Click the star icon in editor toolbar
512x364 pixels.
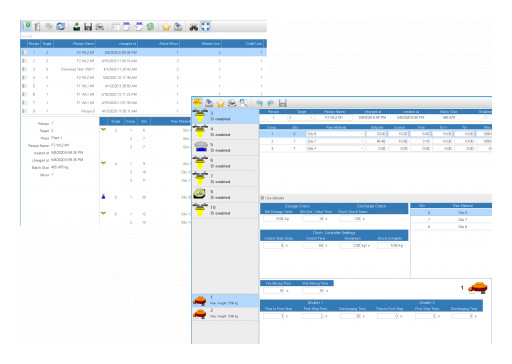tap(220, 103)
